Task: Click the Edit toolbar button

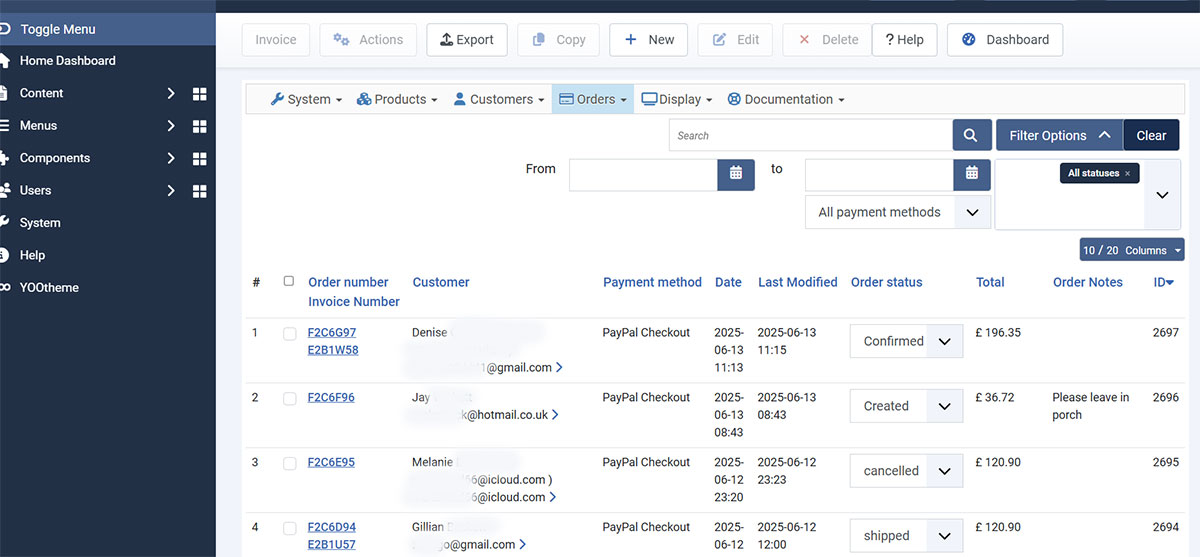Action: [x=736, y=40]
